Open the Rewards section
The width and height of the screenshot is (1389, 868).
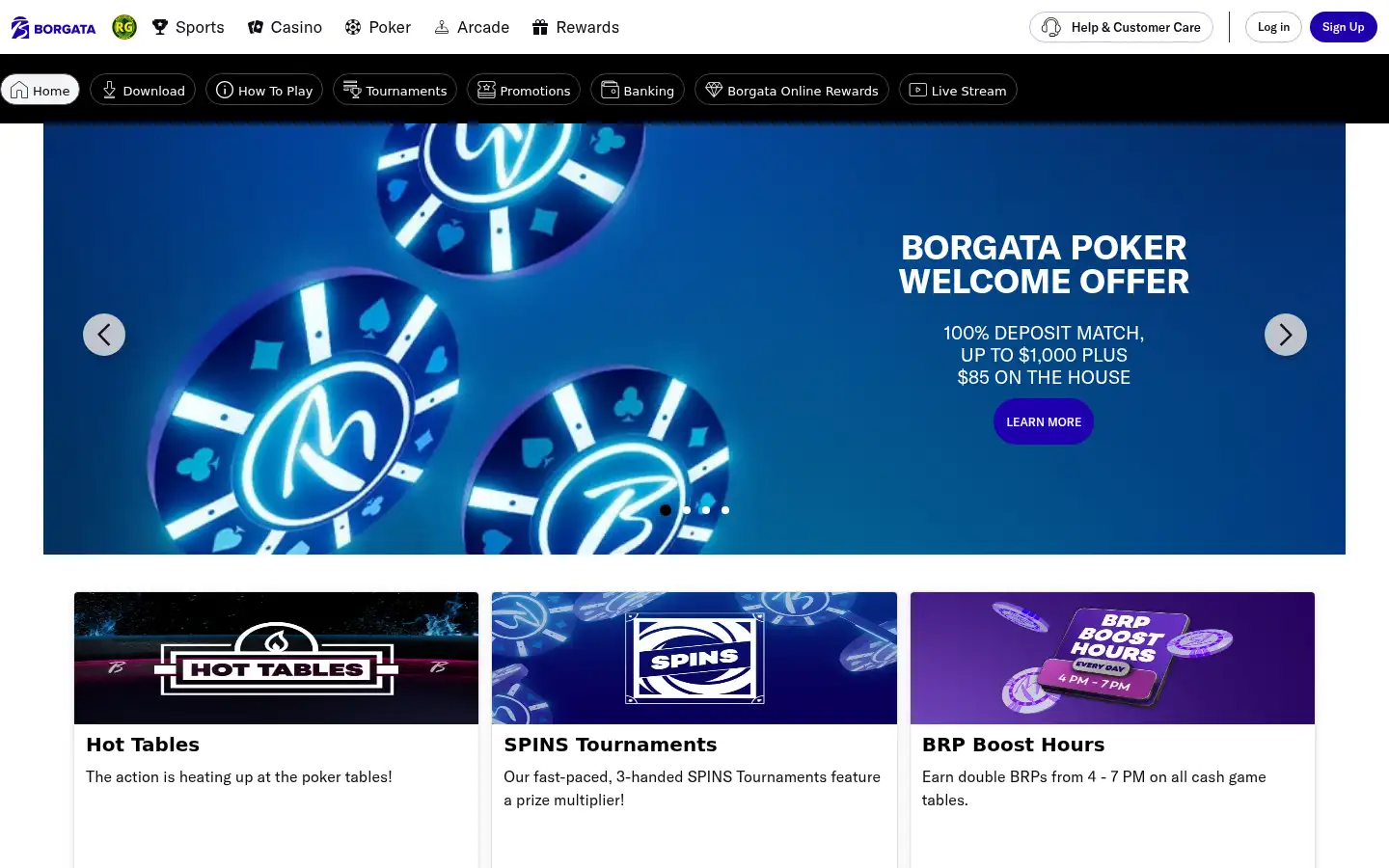576,27
